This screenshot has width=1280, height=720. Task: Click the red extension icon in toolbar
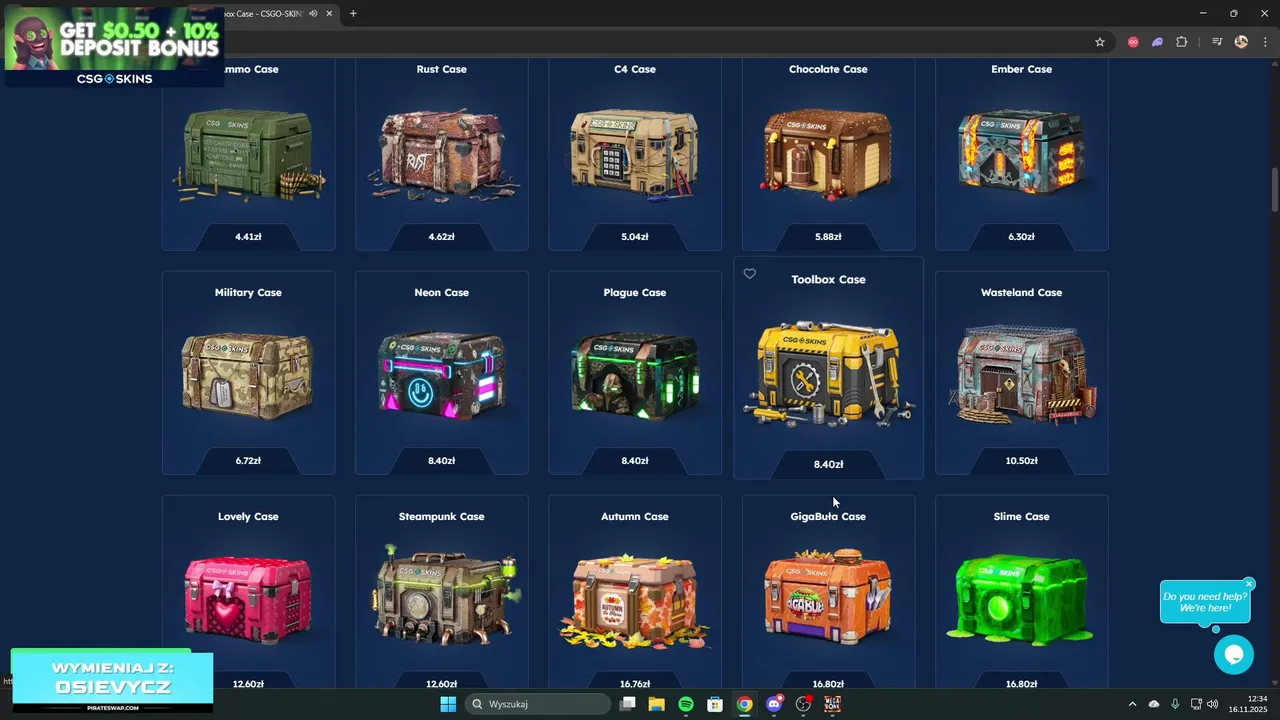click(1133, 42)
